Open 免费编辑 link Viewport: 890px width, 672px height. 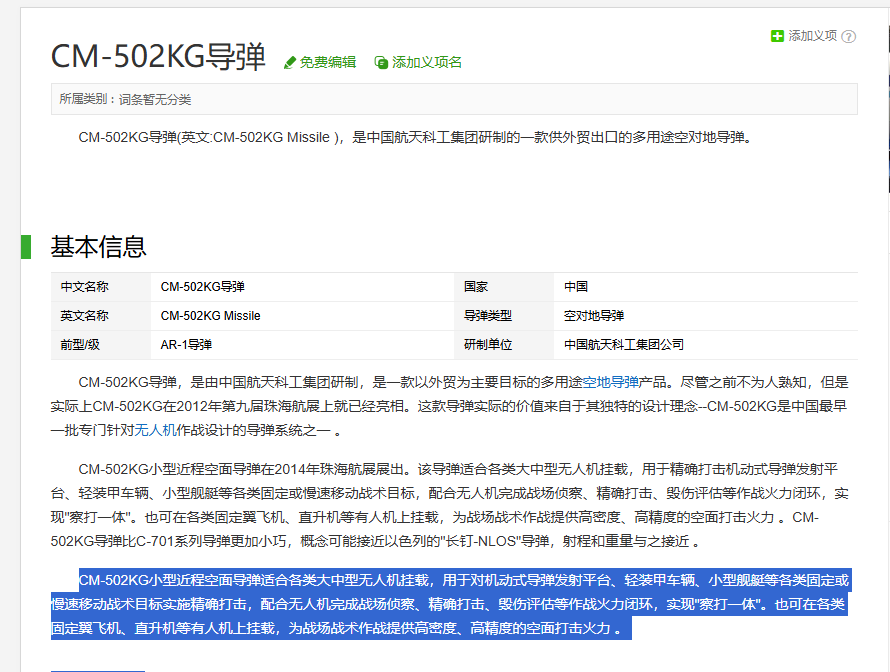[328, 62]
